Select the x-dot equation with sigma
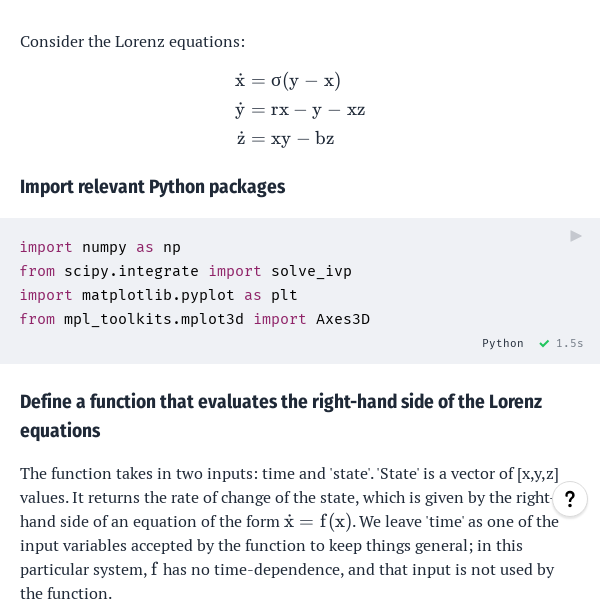600x600 pixels. click(288, 81)
